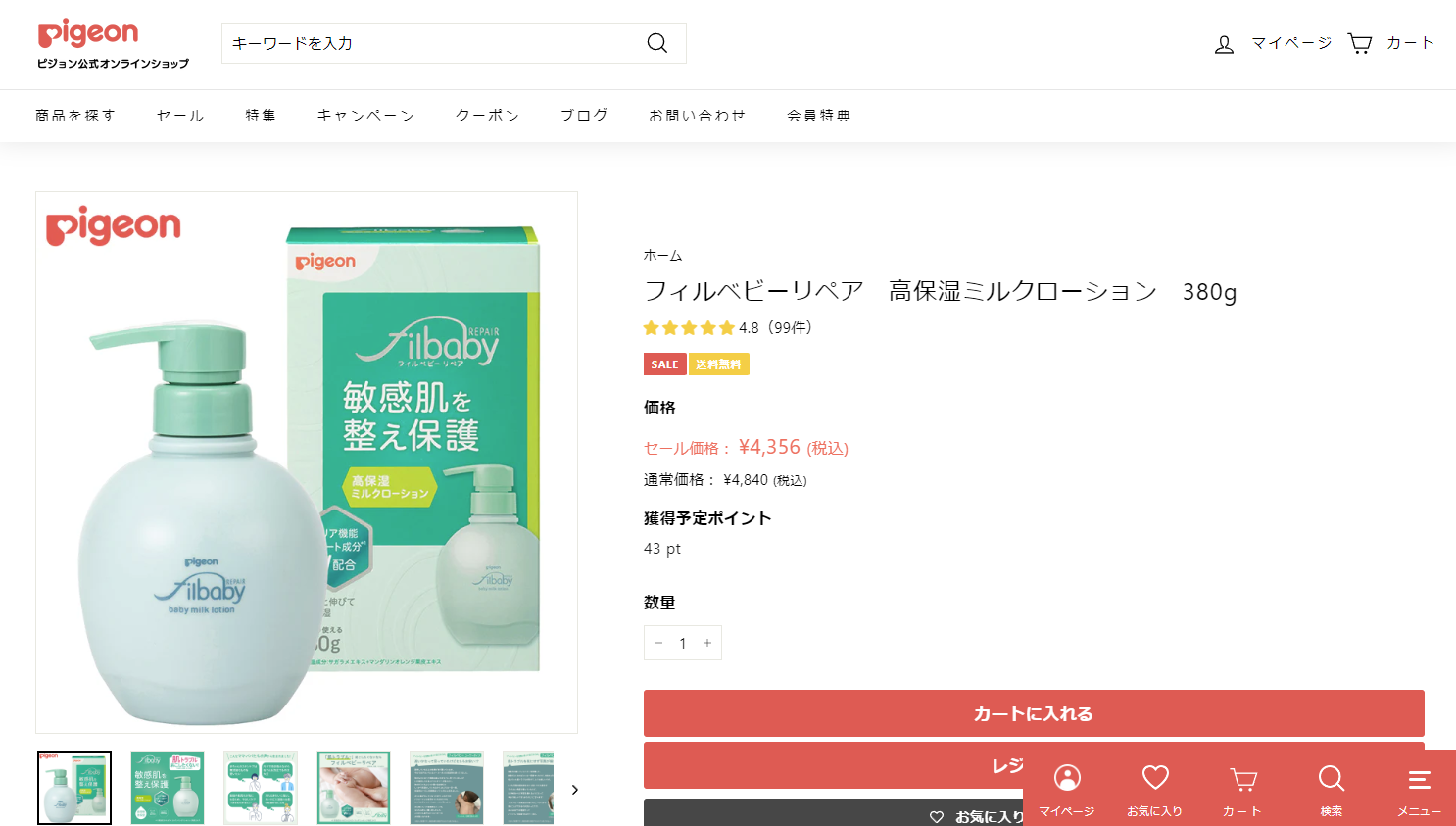The height and width of the screenshot is (826, 1456).
Task: Select the first thumbnail with bottle and box
Action: (x=74, y=788)
